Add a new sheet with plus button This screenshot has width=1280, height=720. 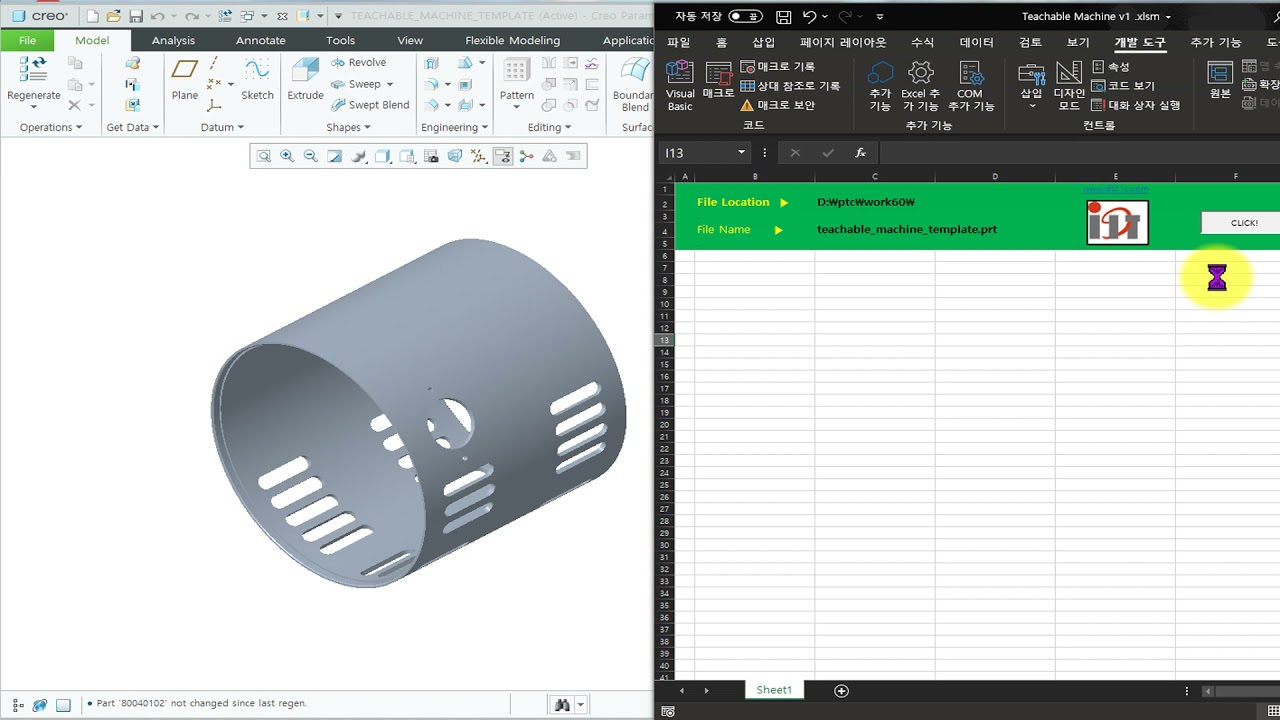[841, 690]
